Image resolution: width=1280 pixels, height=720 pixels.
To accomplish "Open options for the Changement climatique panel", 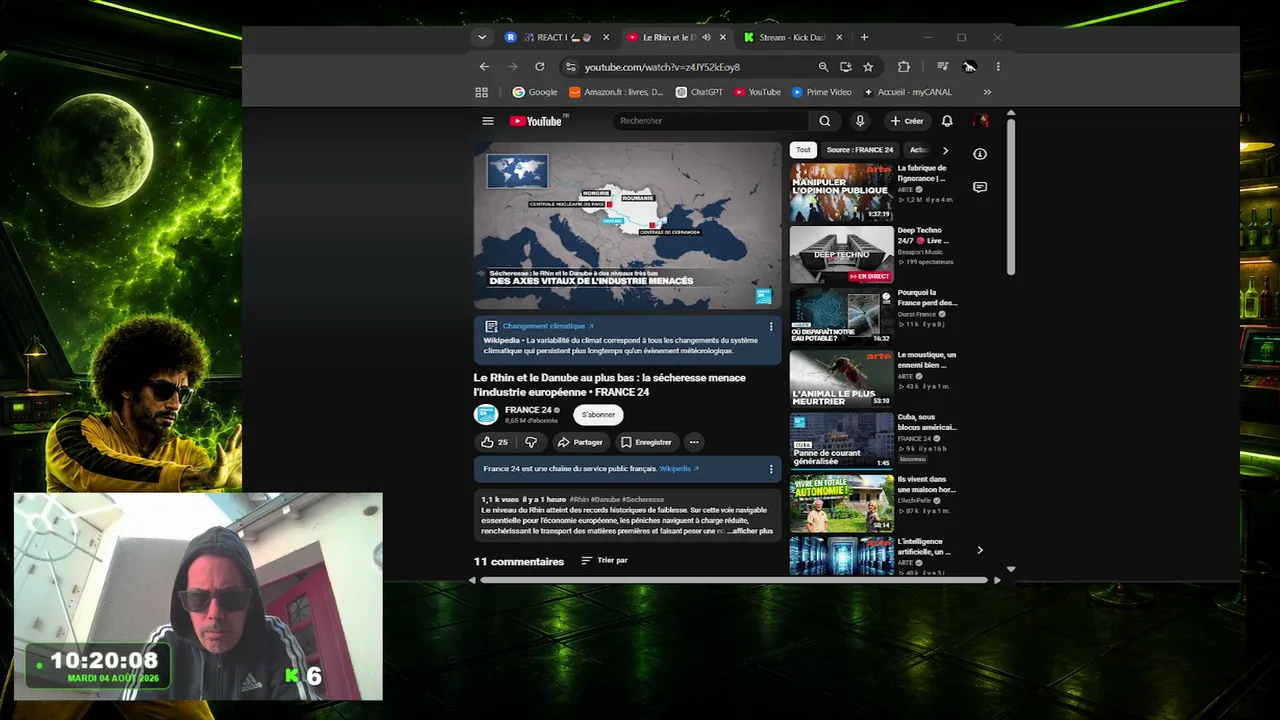I will click(771, 327).
